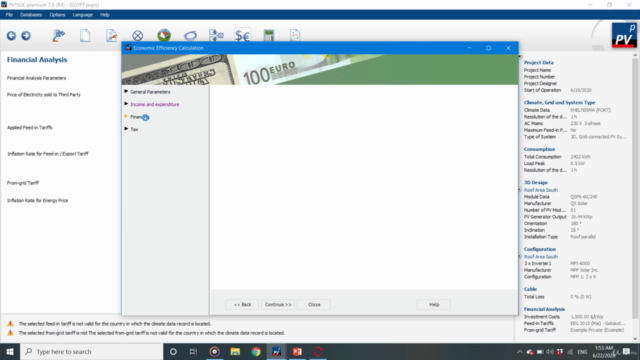
Task: Open the 3D Design house icon
Action: (x=164, y=36)
